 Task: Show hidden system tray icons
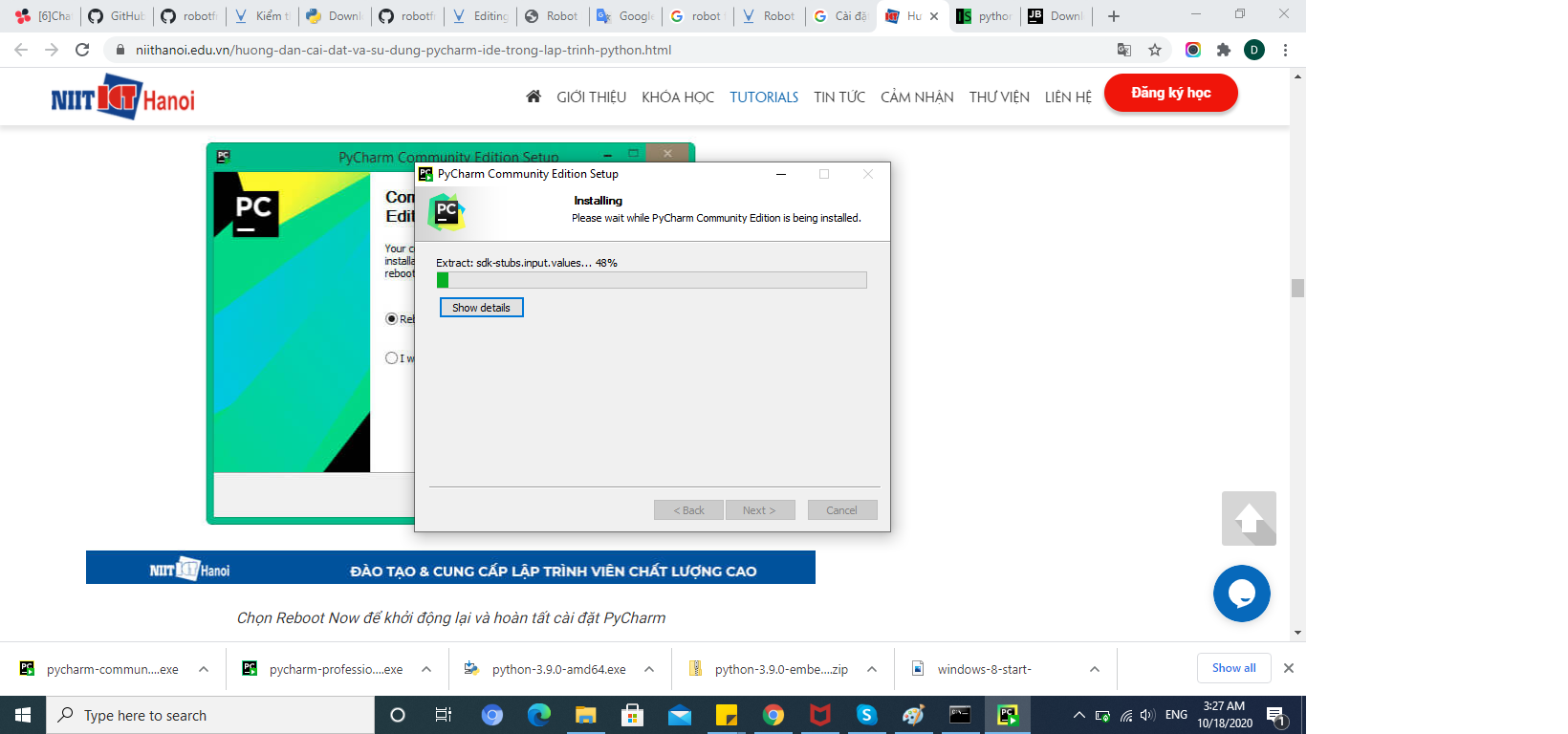[1079, 715]
